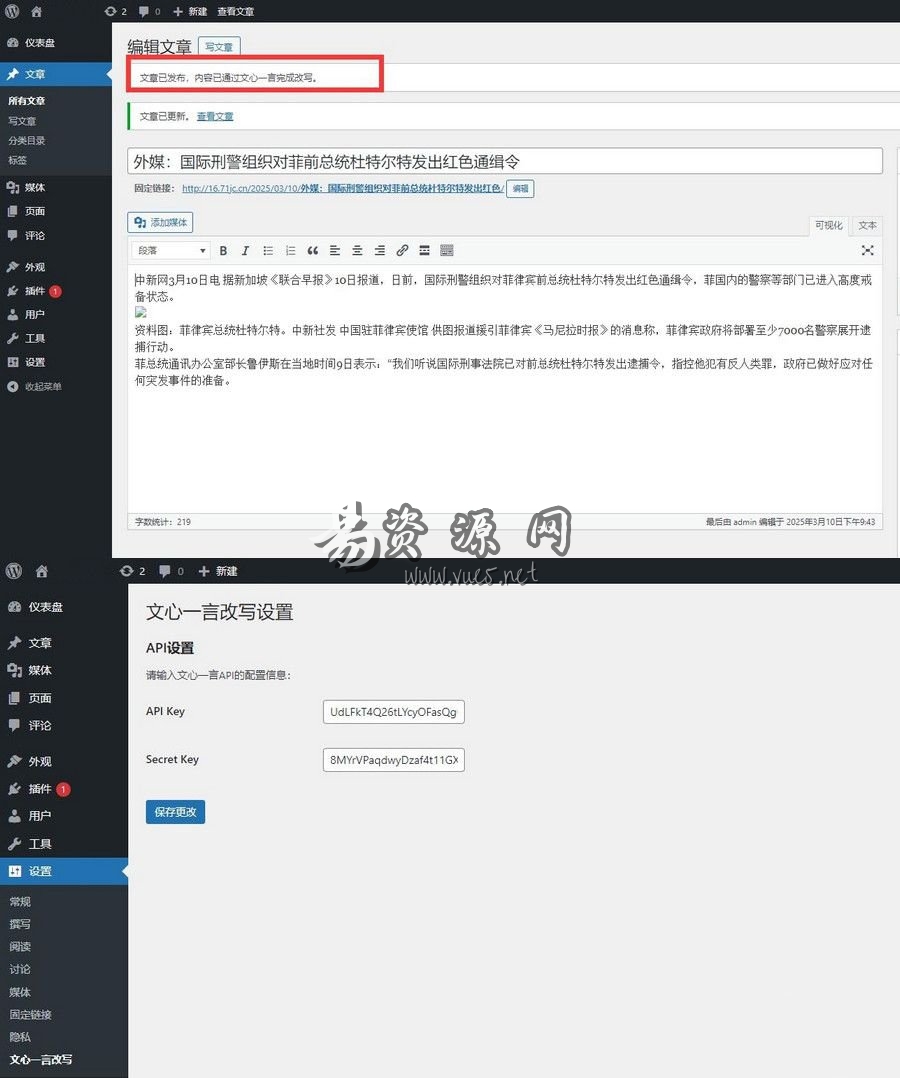The image size is (900, 1078).
Task: Switch to the 文本 editor tab
Action: pyautogui.click(x=867, y=226)
